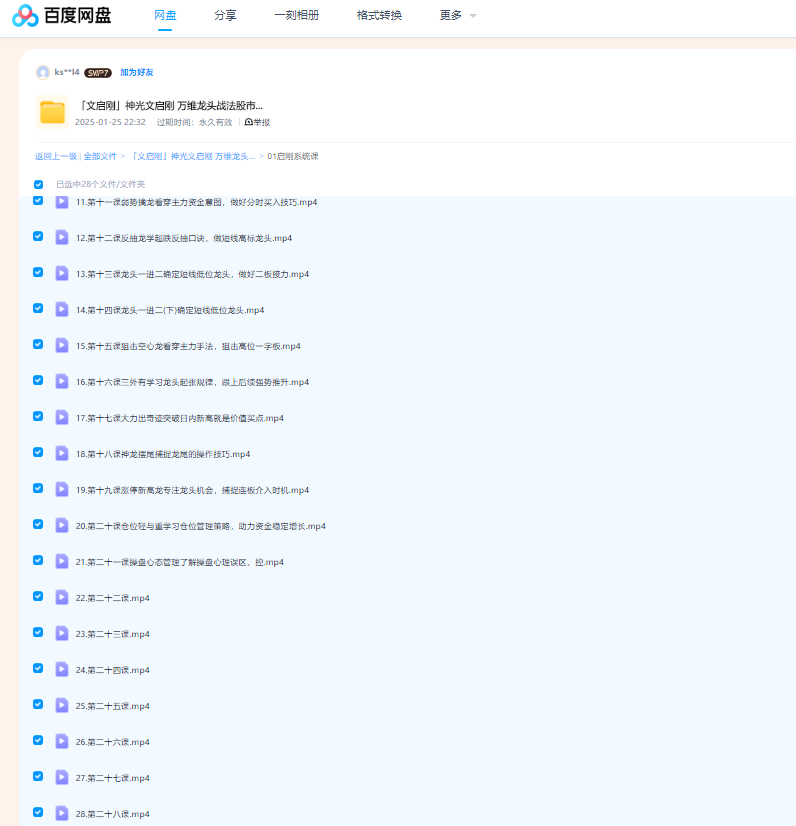Toggle the select-all checkbox (已选中28个文件)

38,184
